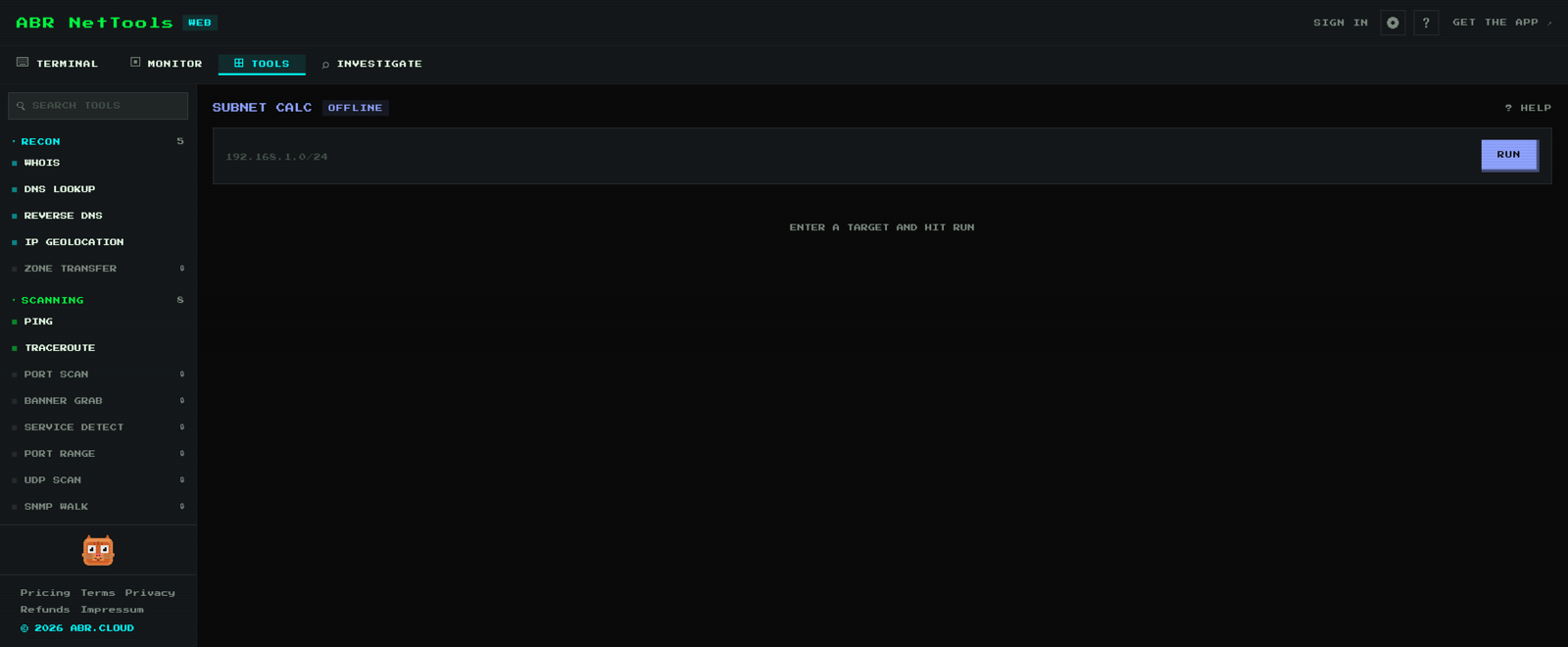The height and width of the screenshot is (647, 1568).
Task: Select the locked SNMP Walk tool
Action: pyautogui.click(x=98, y=507)
